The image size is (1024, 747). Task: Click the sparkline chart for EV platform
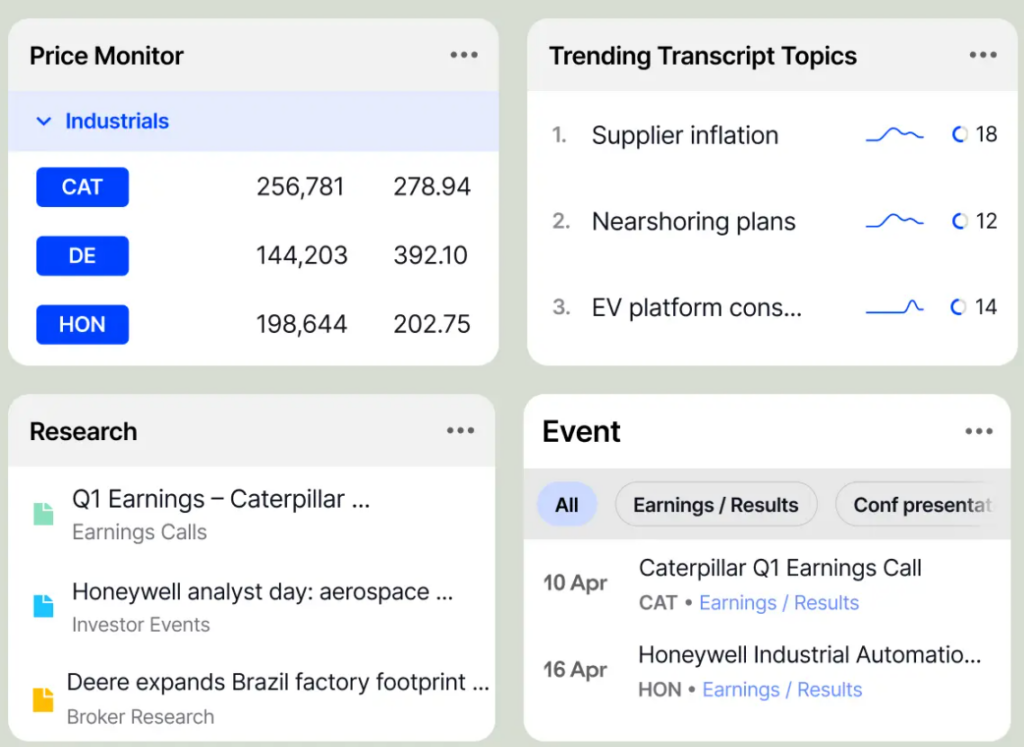click(x=895, y=307)
